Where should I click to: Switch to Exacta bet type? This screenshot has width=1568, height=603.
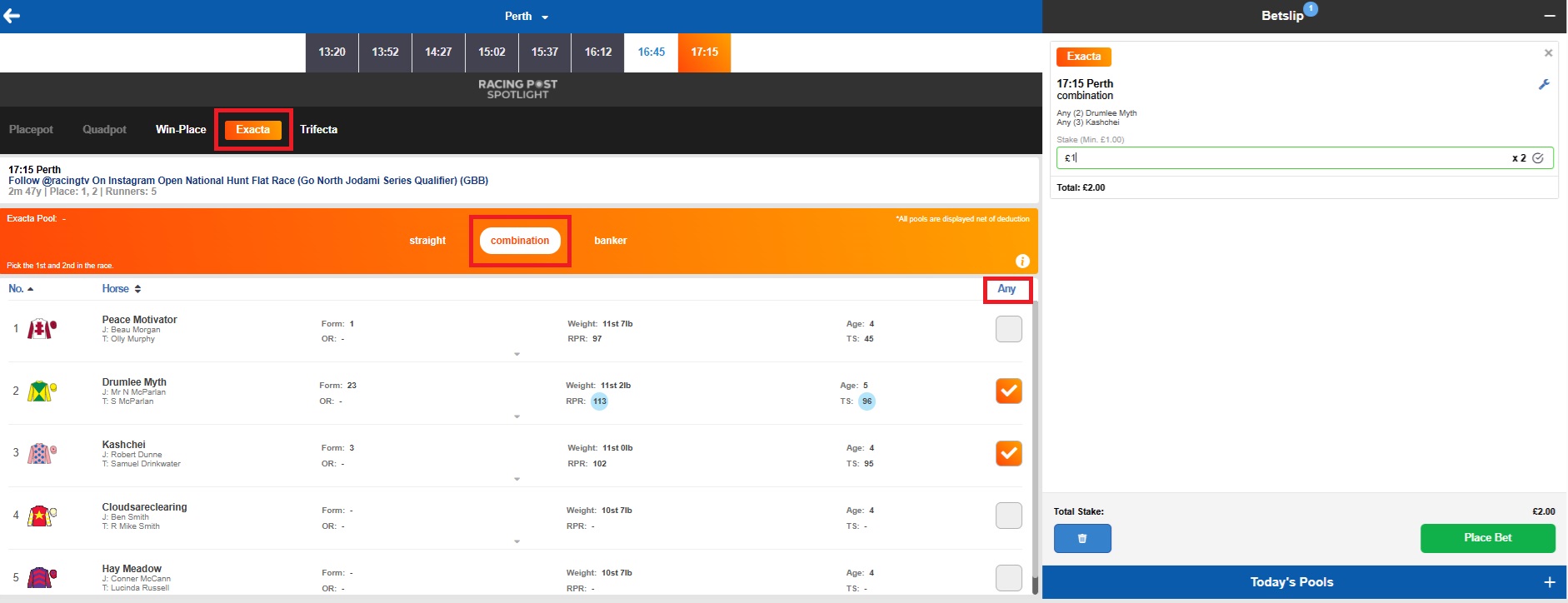253,130
